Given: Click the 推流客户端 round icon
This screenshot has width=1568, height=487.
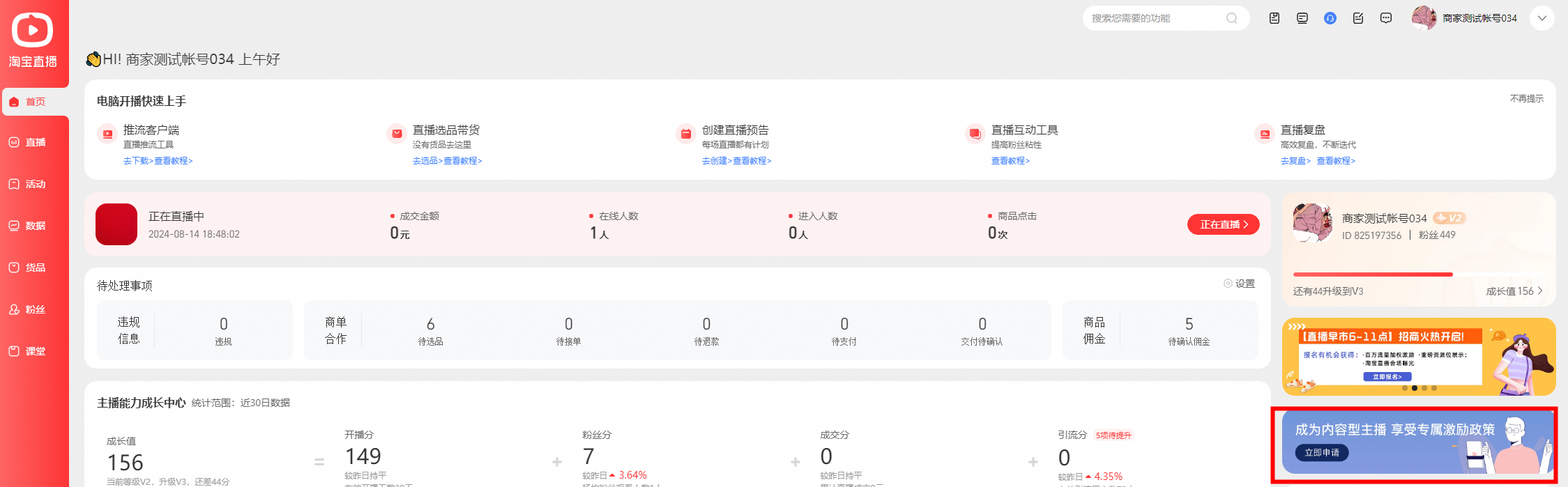Looking at the screenshot, I should 107,134.
